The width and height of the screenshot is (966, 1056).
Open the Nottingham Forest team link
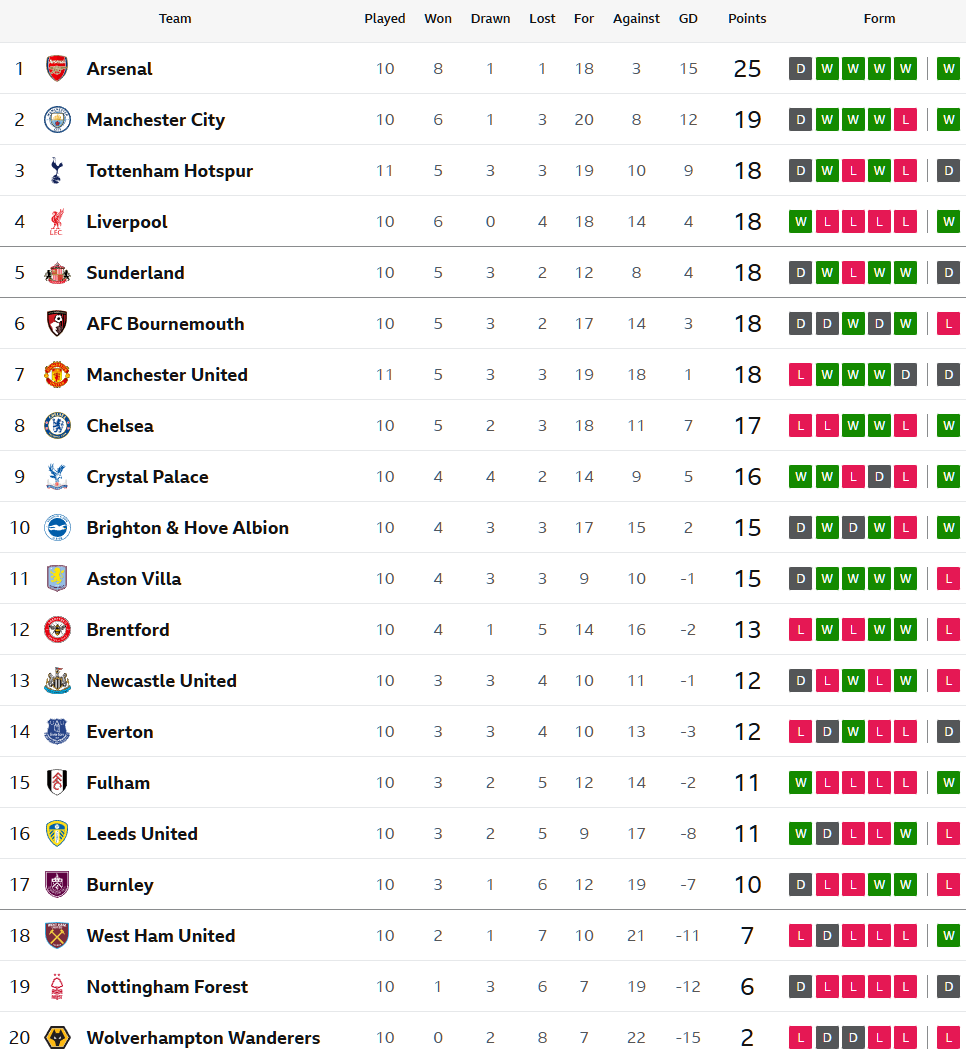pyautogui.click(x=167, y=987)
